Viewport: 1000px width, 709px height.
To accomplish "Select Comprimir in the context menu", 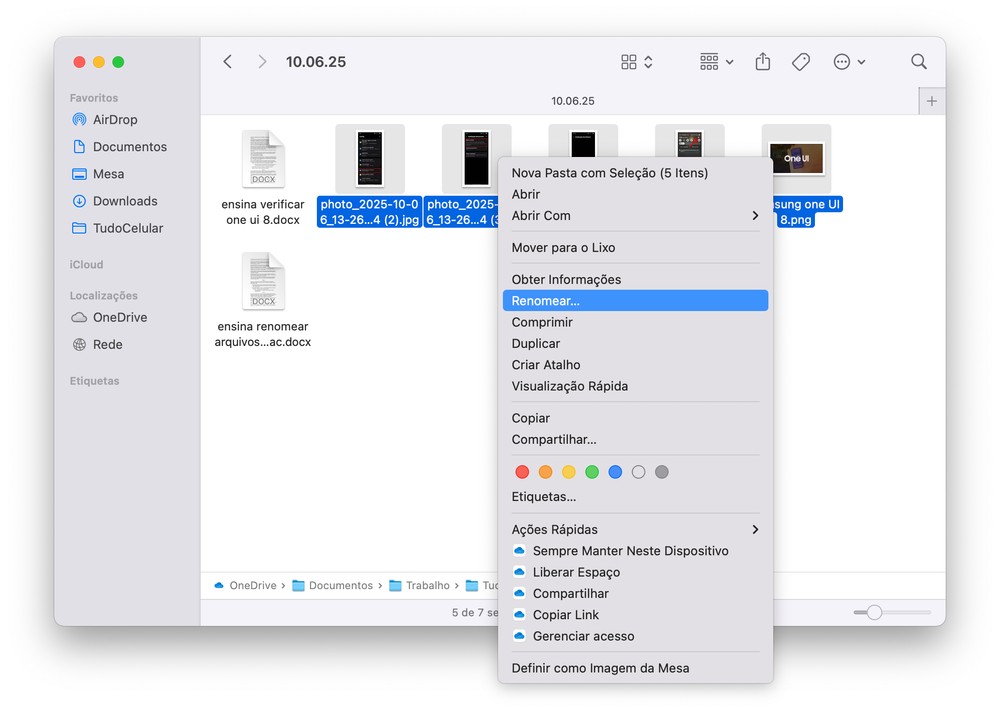I will click(542, 322).
